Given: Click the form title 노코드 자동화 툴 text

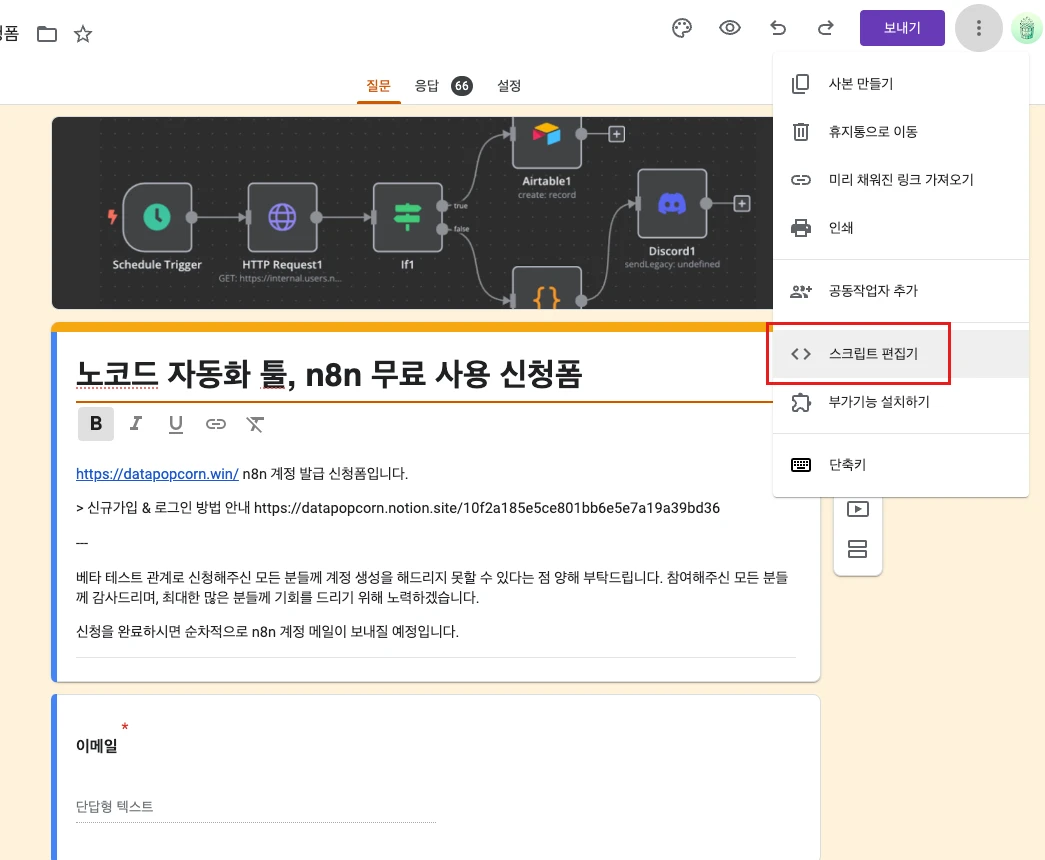Looking at the screenshot, I should click(329, 373).
